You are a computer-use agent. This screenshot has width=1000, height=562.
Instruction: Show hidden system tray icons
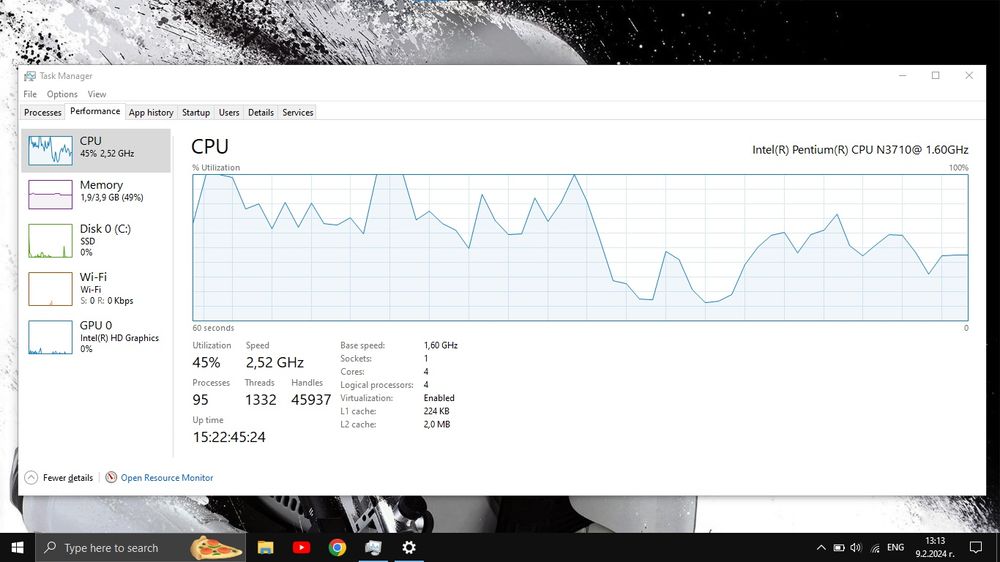pyautogui.click(x=821, y=547)
